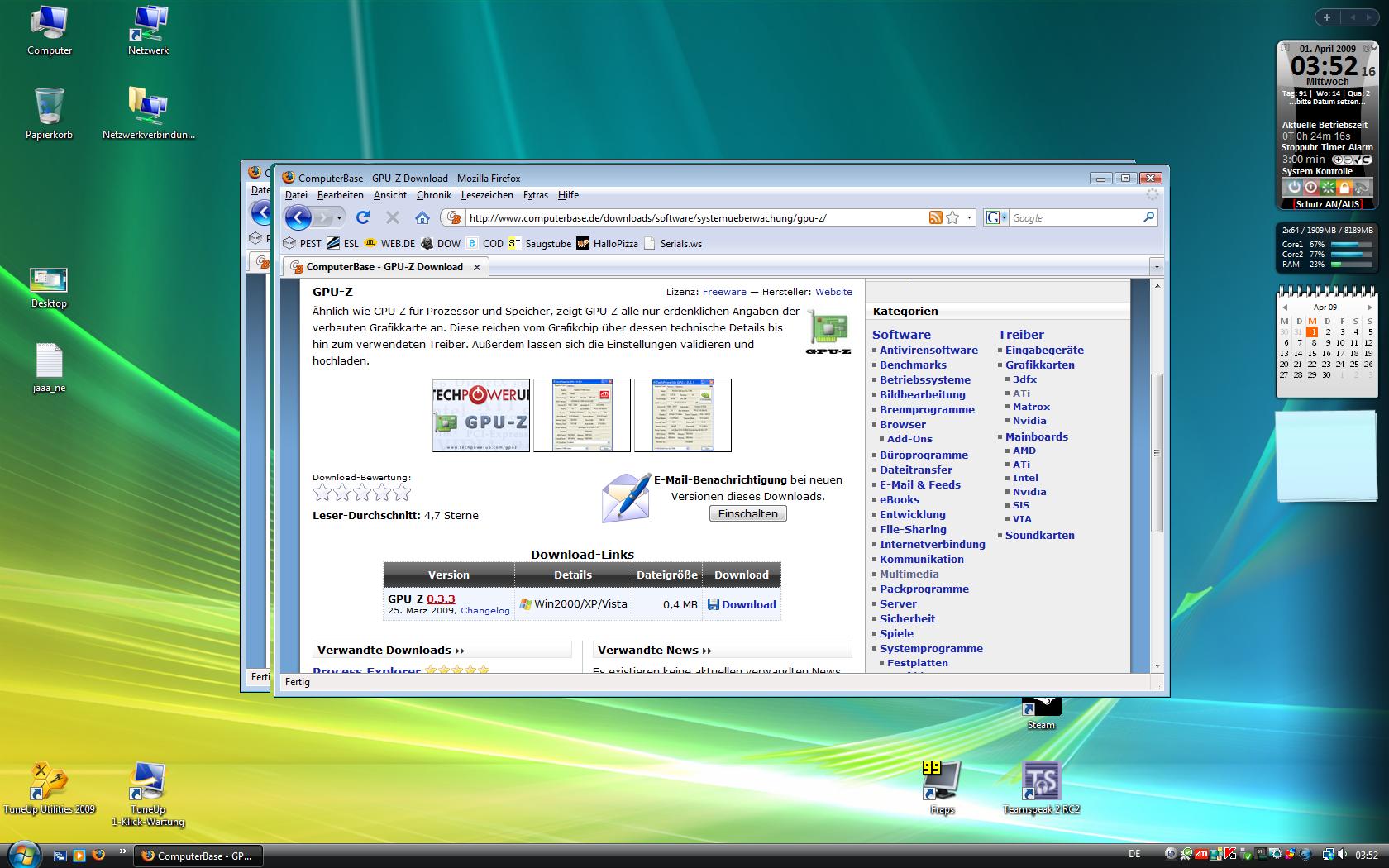1389x868 pixels.
Task: Go to the Firefox home page icon
Action: 422,217
